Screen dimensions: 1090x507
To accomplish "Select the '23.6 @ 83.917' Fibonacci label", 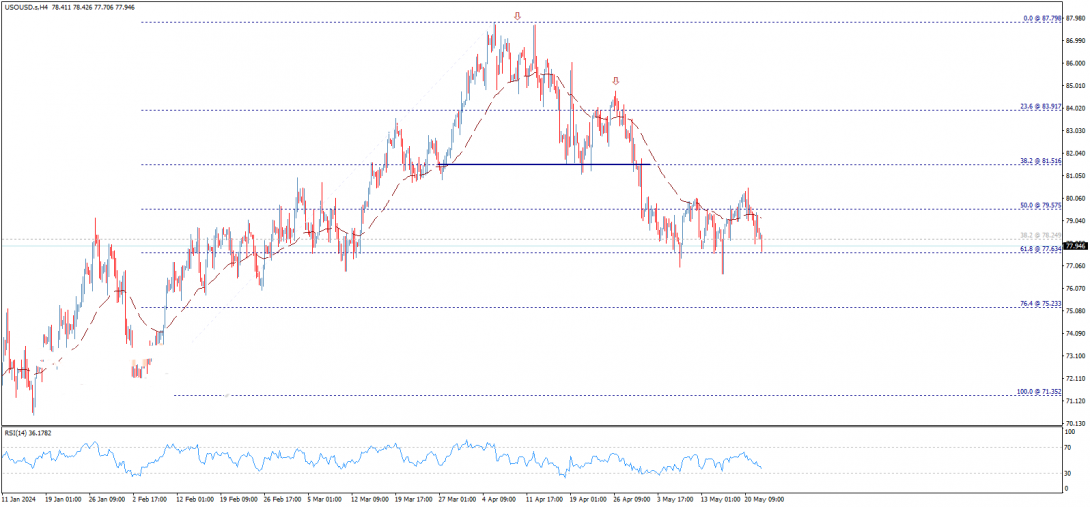I will (x=1040, y=106).
